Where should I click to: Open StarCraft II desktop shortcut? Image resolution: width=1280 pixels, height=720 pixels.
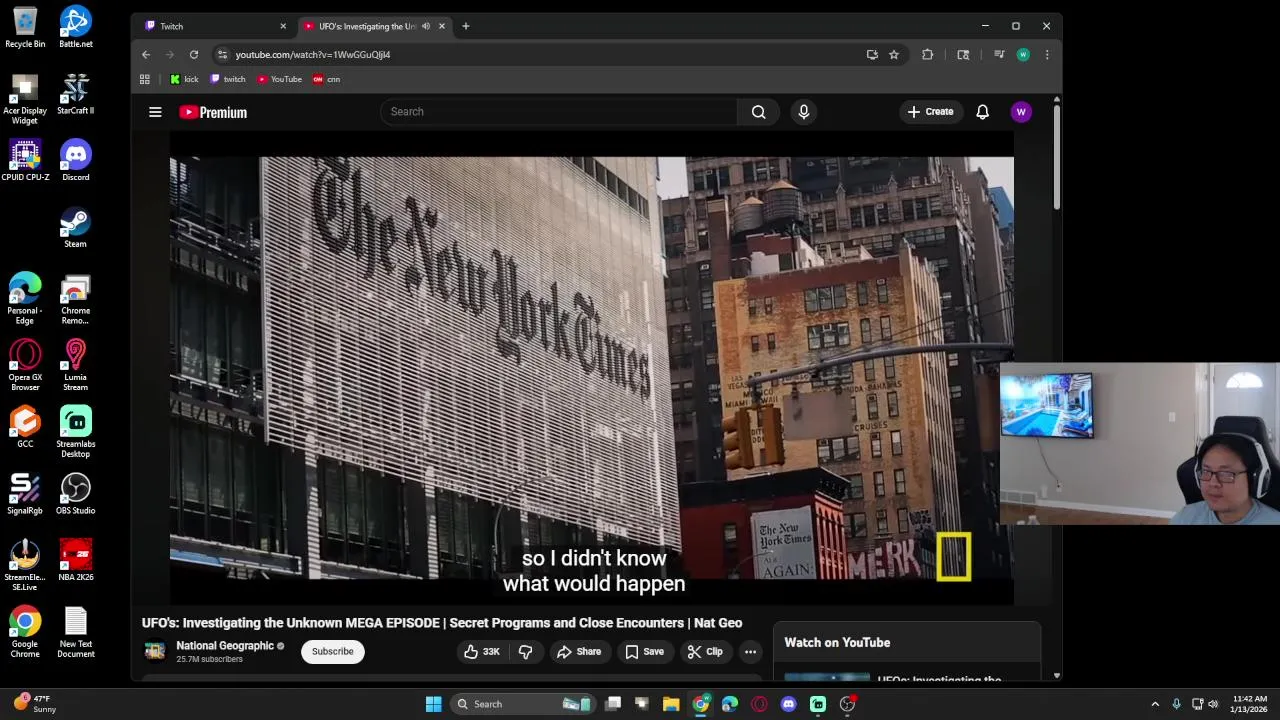click(76, 94)
